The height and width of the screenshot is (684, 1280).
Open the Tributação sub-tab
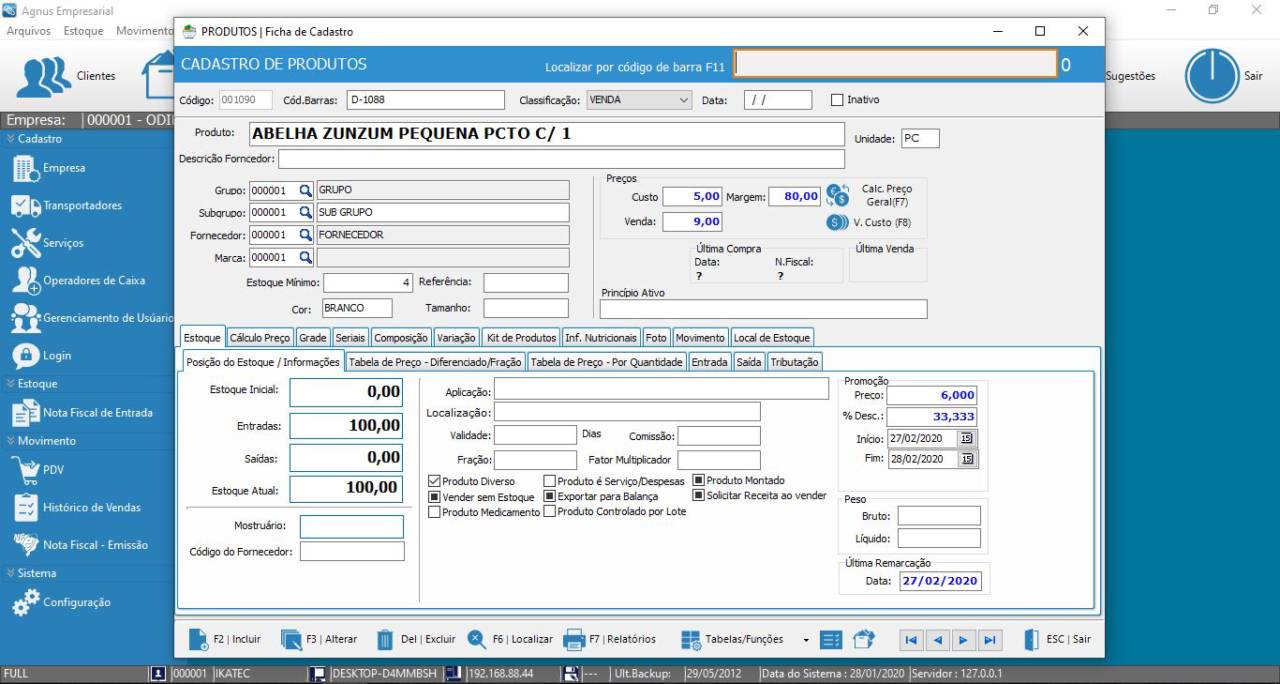794,362
